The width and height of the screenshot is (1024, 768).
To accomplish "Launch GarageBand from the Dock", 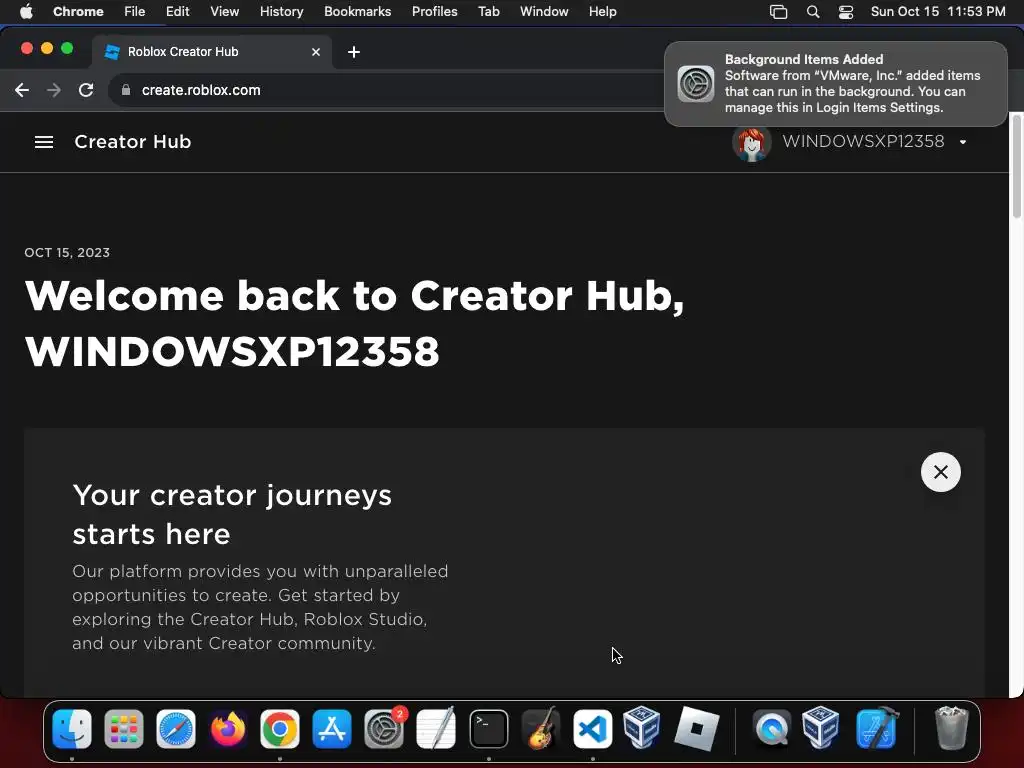I will (x=541, y=729).
